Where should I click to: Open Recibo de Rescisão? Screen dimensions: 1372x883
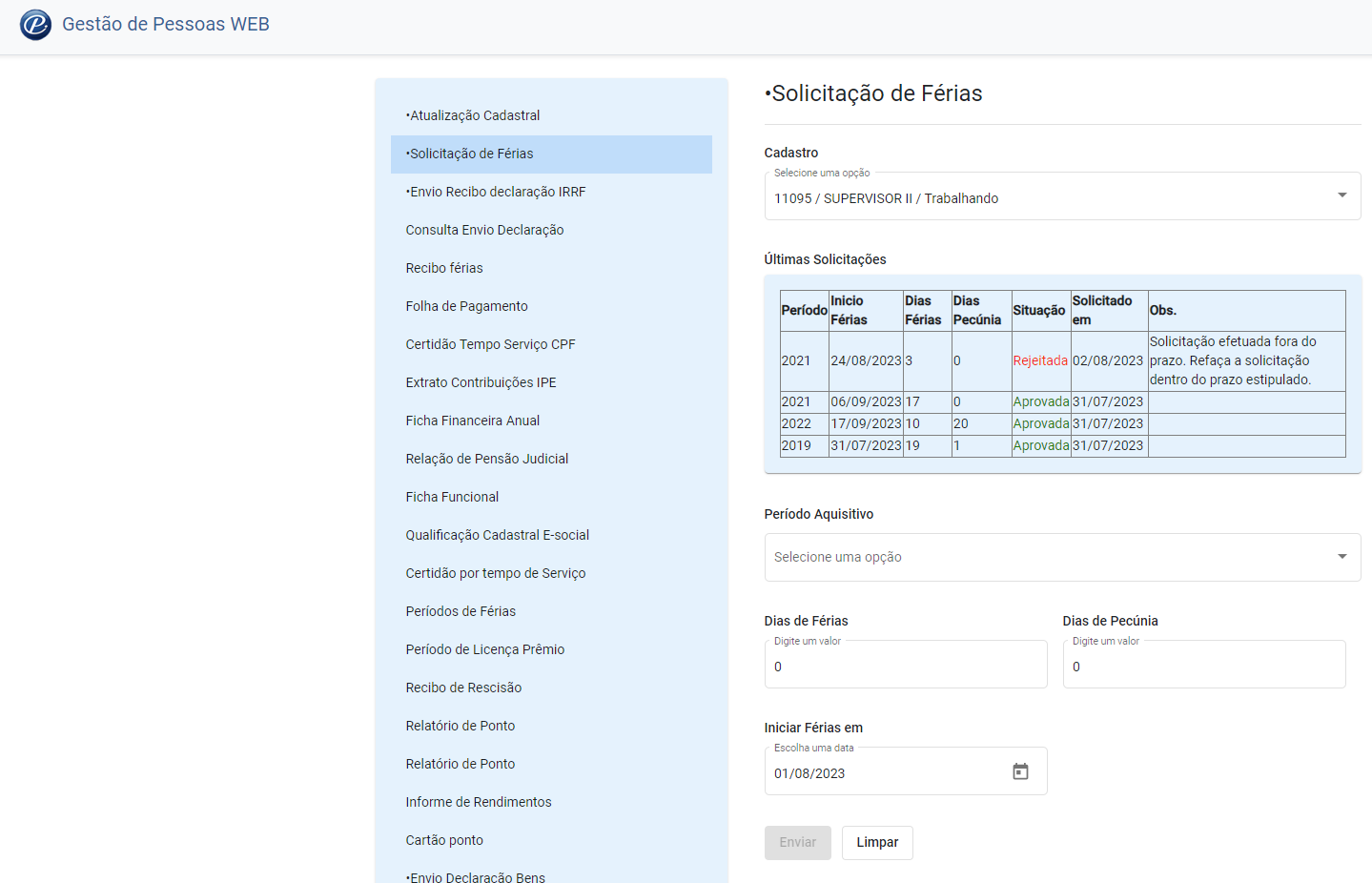click(x=551, y=688)
